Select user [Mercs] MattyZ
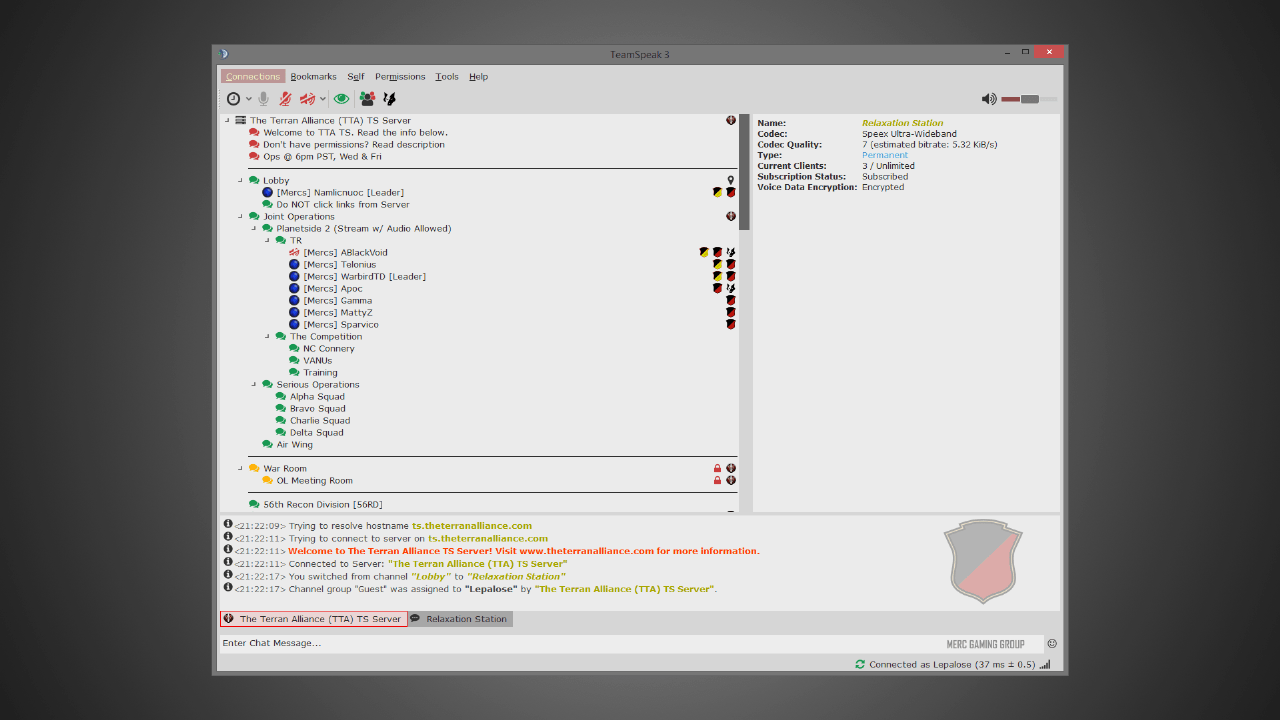1280x720 pixels. (x=338, y=312)
